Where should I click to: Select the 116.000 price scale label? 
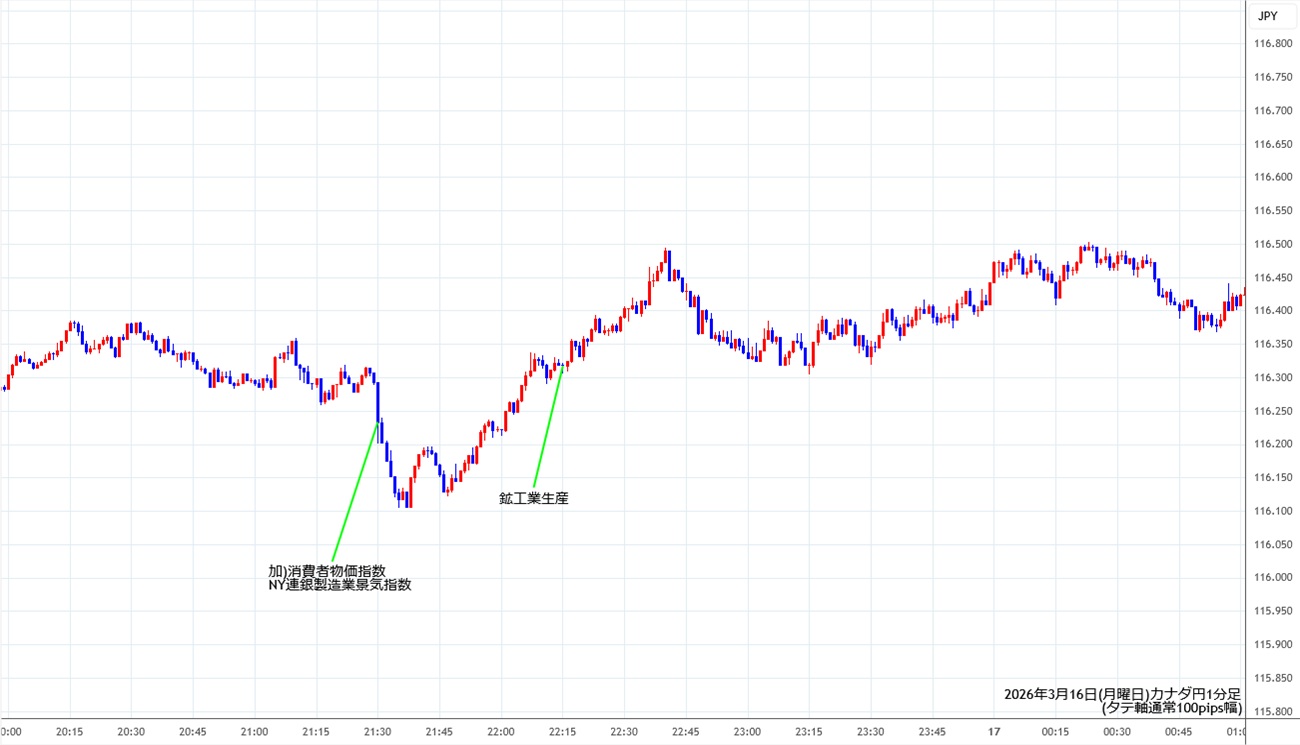(1274, 578)
